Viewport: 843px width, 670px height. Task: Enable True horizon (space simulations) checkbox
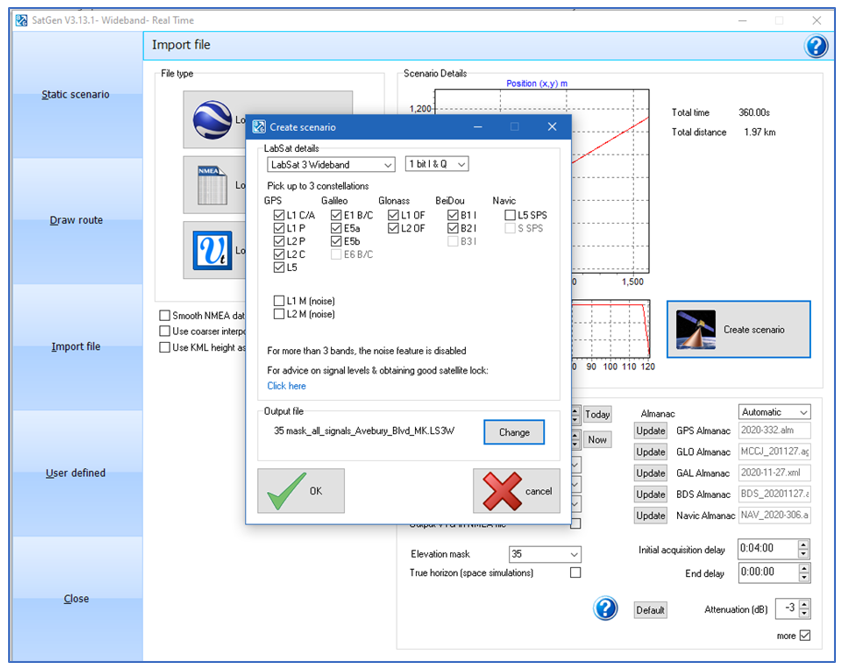coord(575,573)
